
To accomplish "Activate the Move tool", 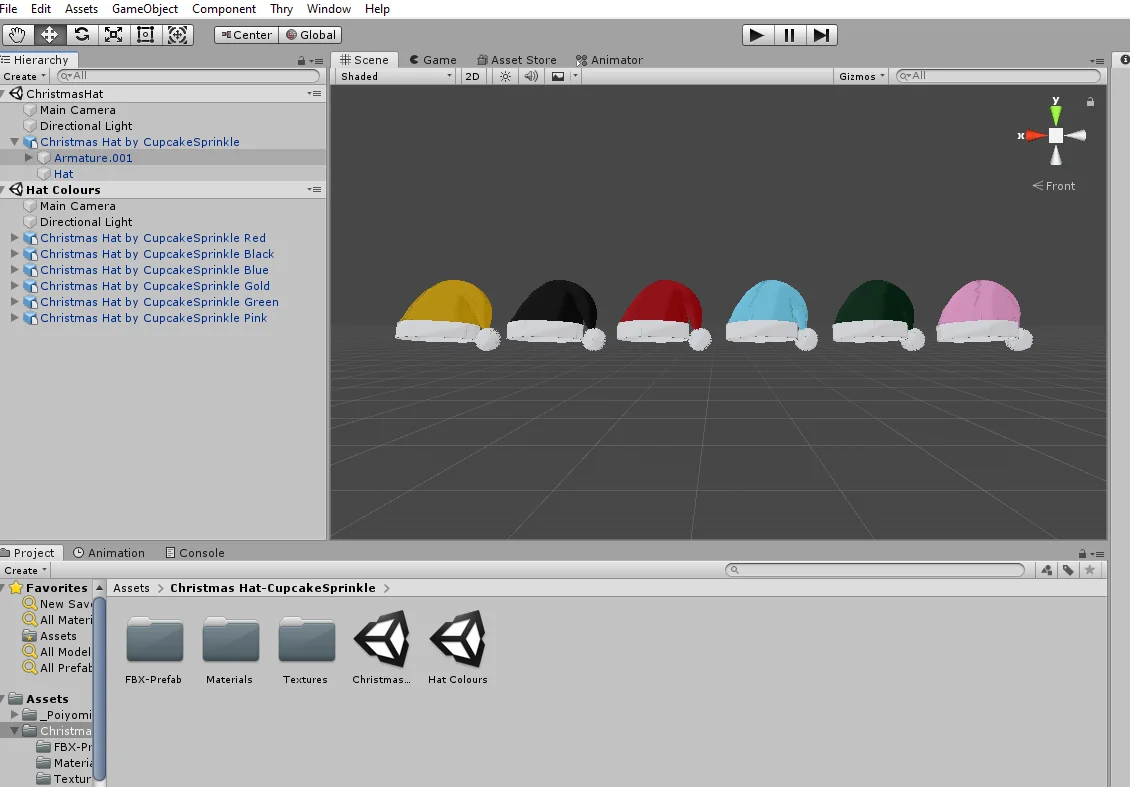I will pos(49,35).
